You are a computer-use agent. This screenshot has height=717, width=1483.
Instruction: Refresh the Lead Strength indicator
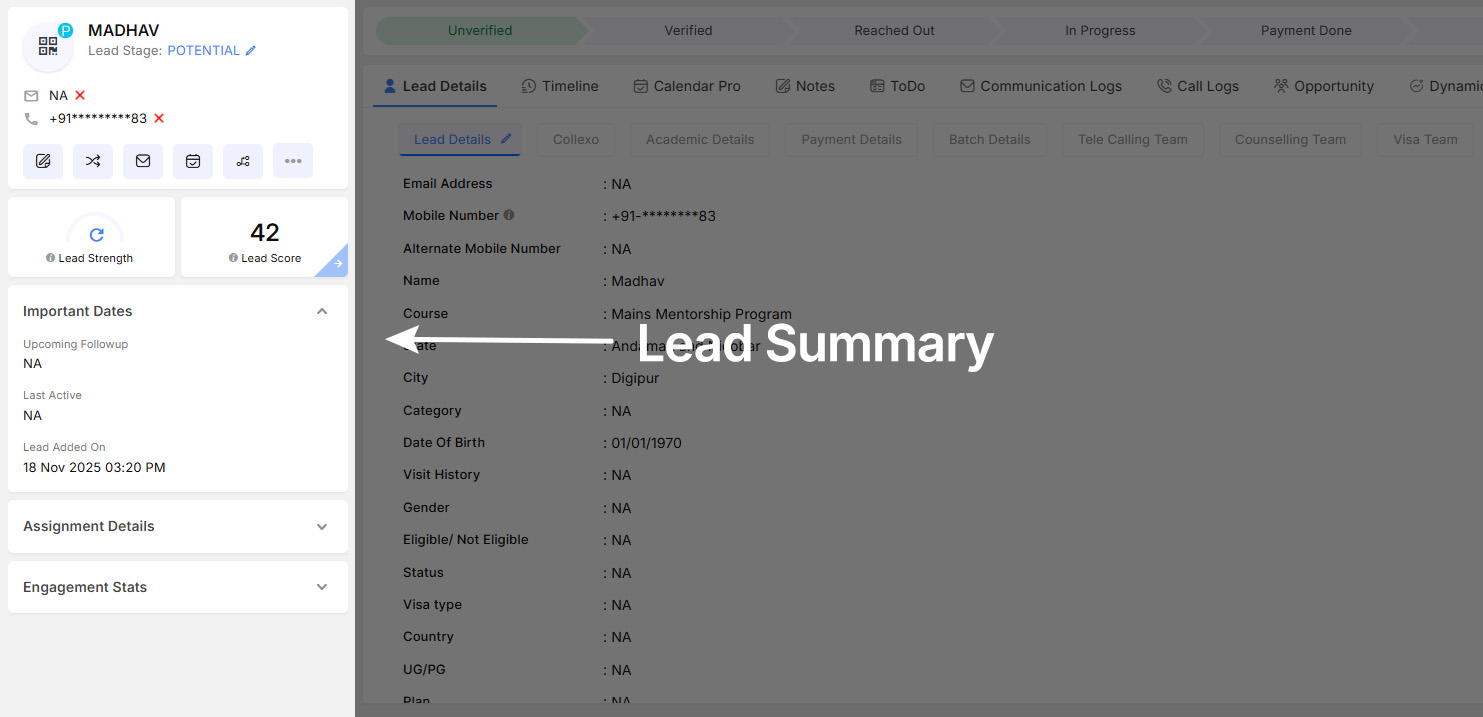pyautogui.click(x=96, y=235)
